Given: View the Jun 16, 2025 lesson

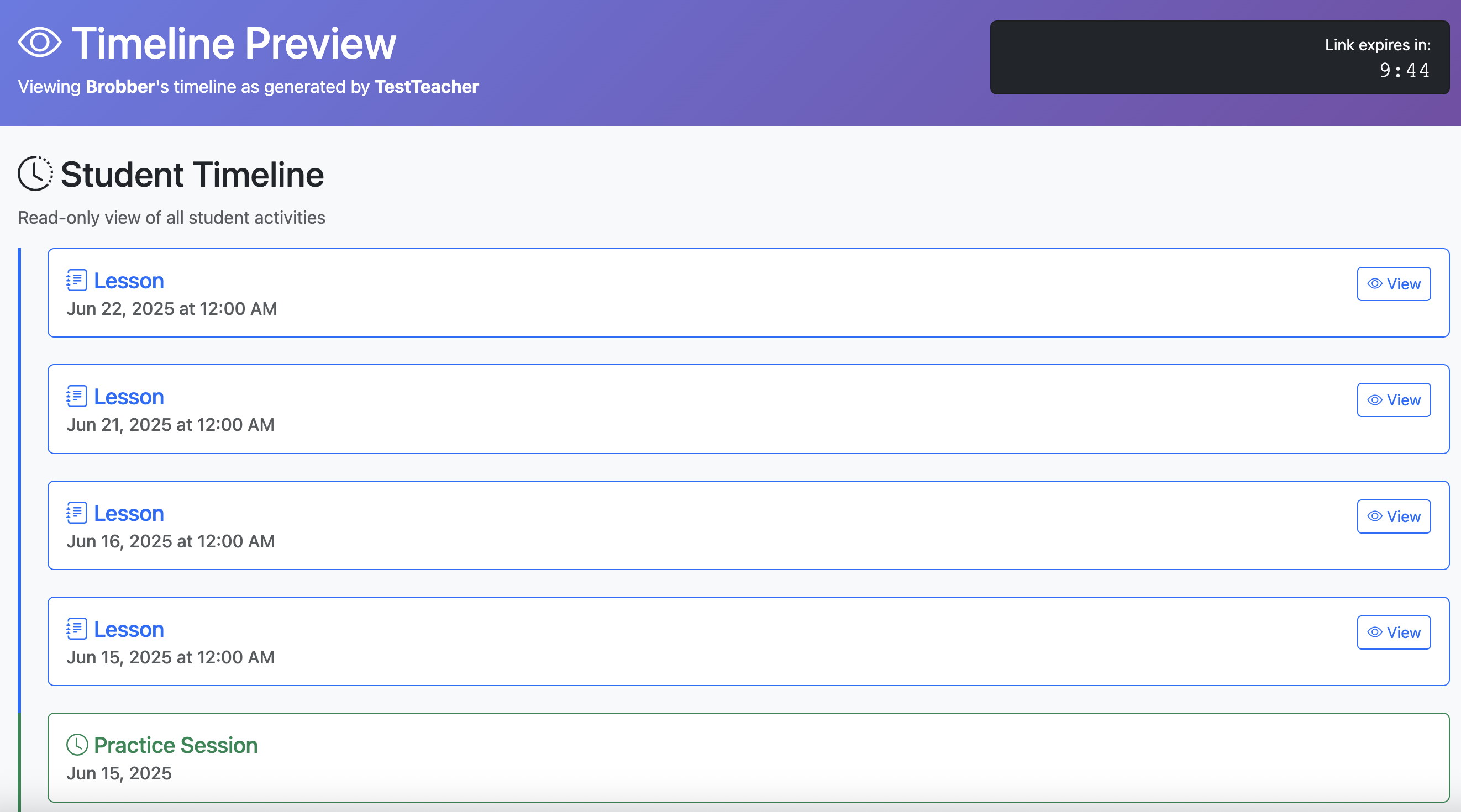Looking at the screenshot, I should click(1394, 516).
